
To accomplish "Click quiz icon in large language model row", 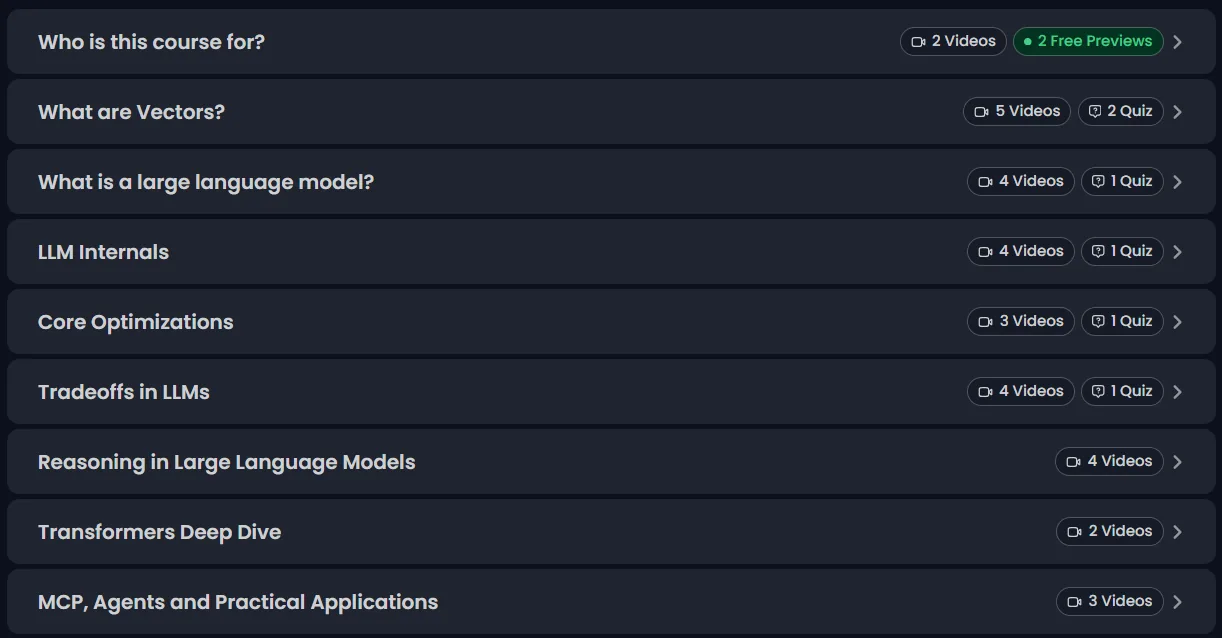I will click(1098, 182).
